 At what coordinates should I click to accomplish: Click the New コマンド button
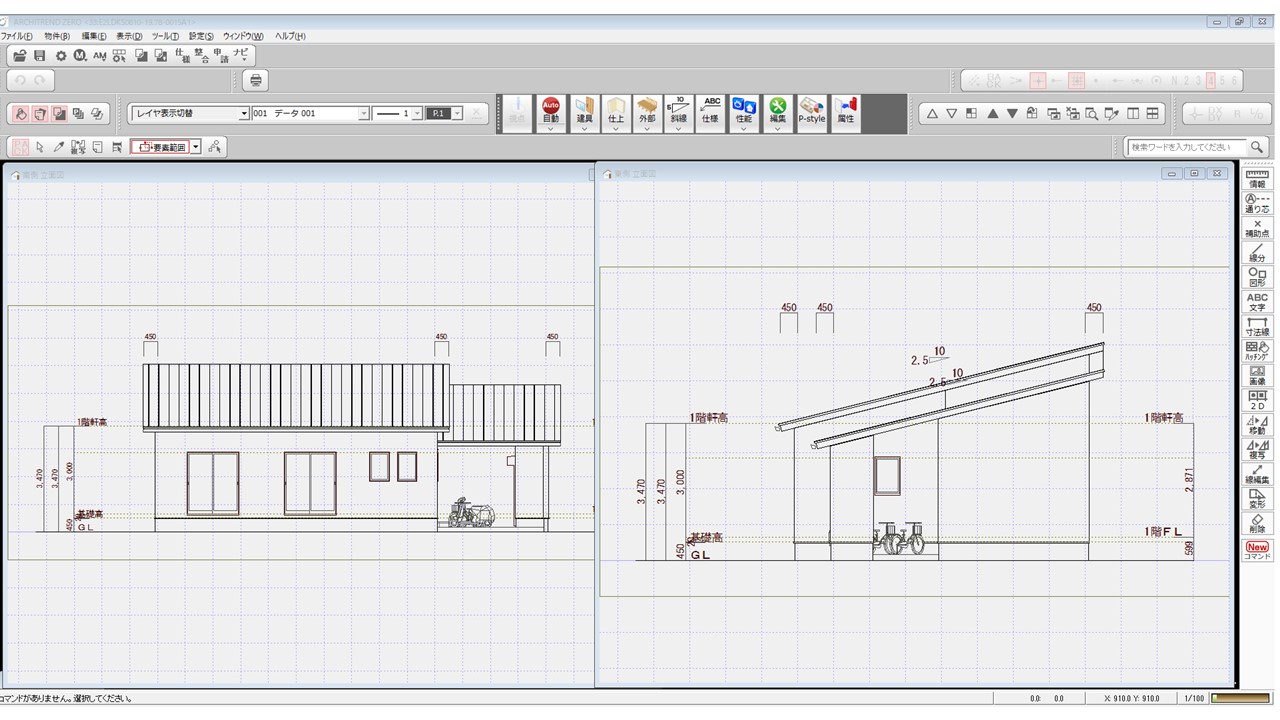click(1257, 550)
